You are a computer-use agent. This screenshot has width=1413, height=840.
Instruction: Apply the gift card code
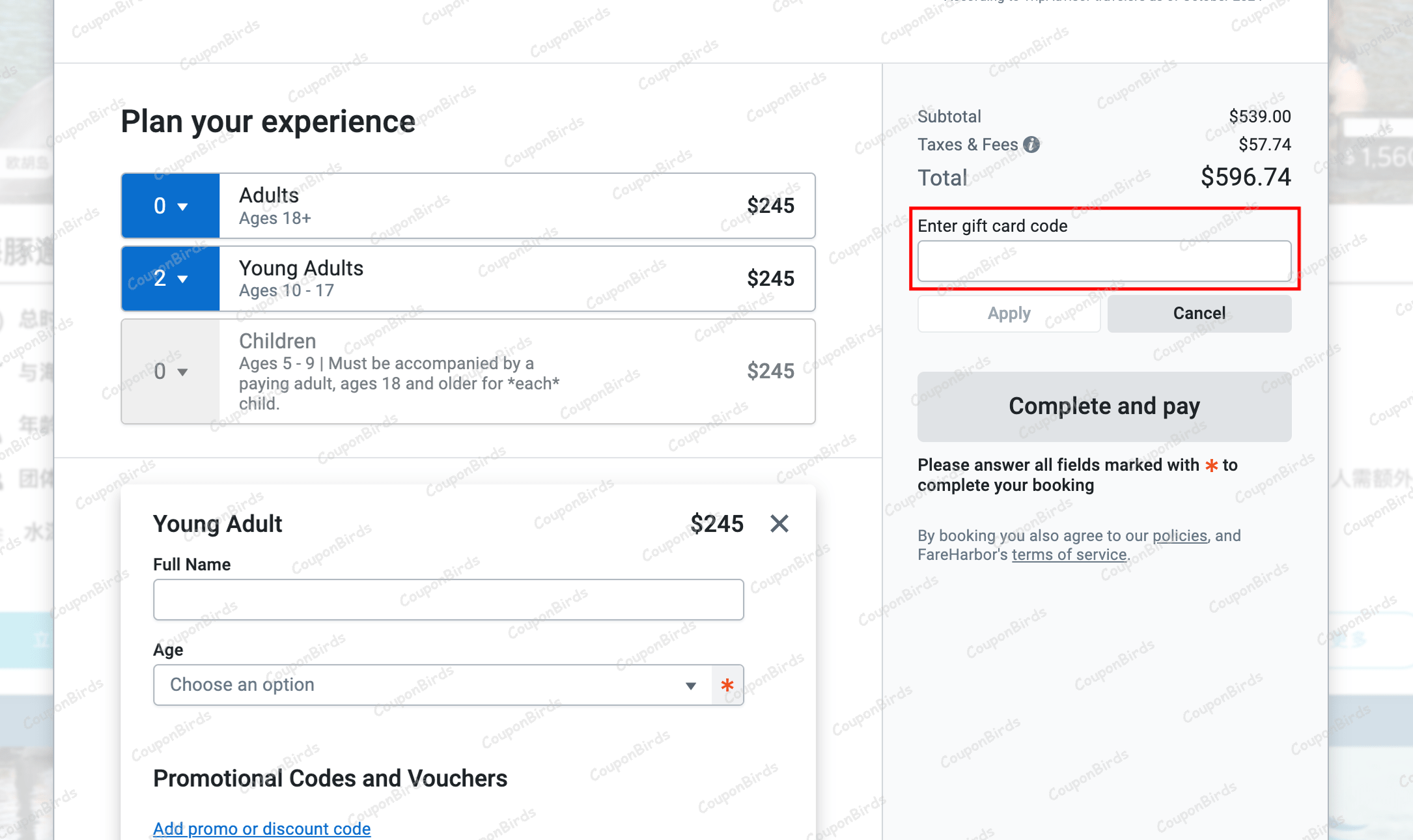[1009, 313]
